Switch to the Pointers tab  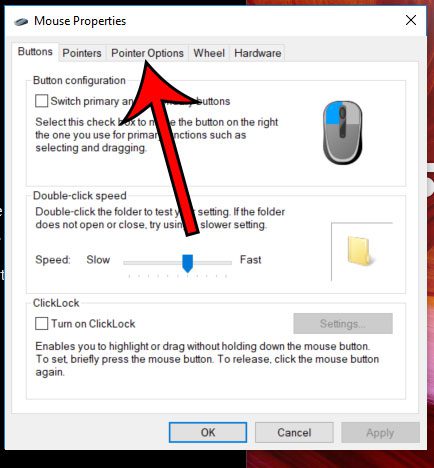click(x=82, y=53)
